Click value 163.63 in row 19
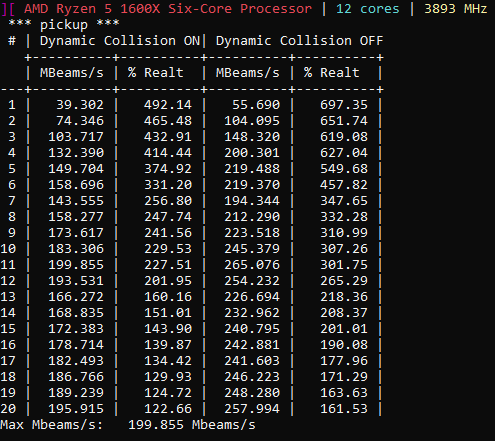Viewport: 495px width, 441px height. (344, 393)
